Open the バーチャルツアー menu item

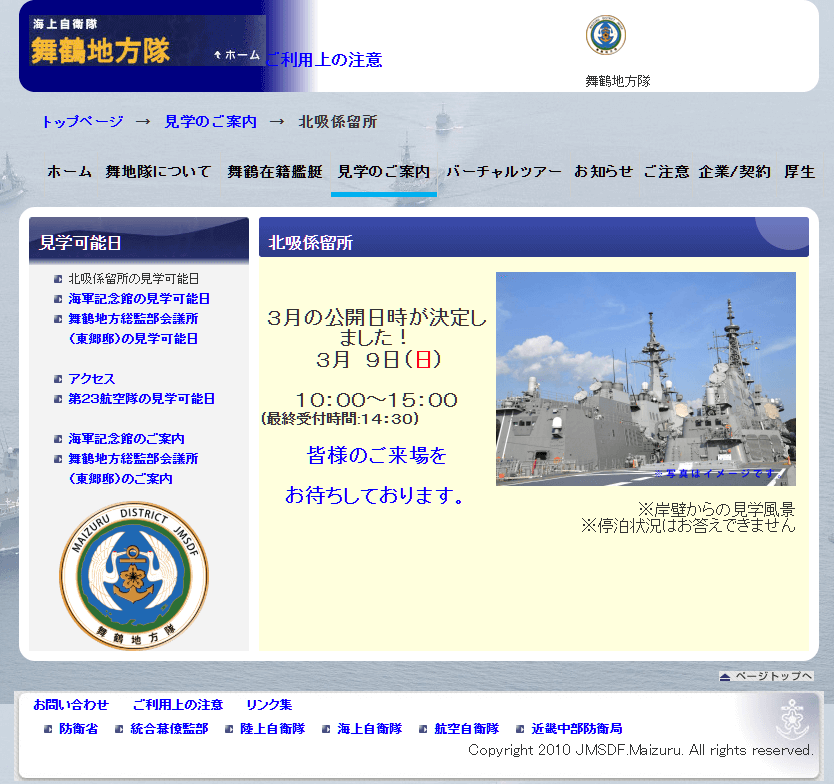click(x=504, y=172)
